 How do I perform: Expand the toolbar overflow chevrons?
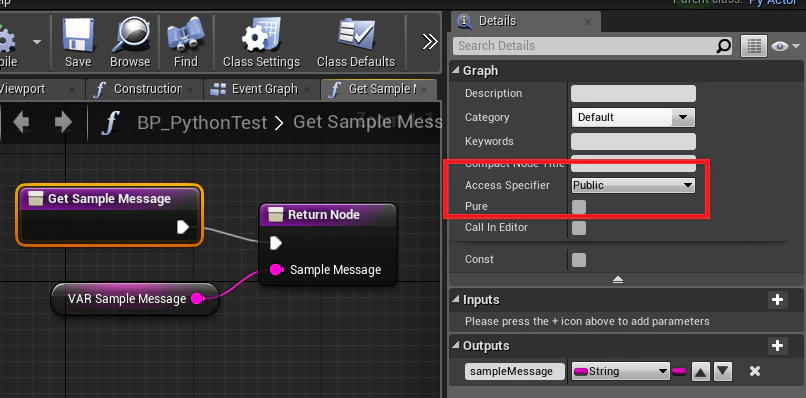429,42
